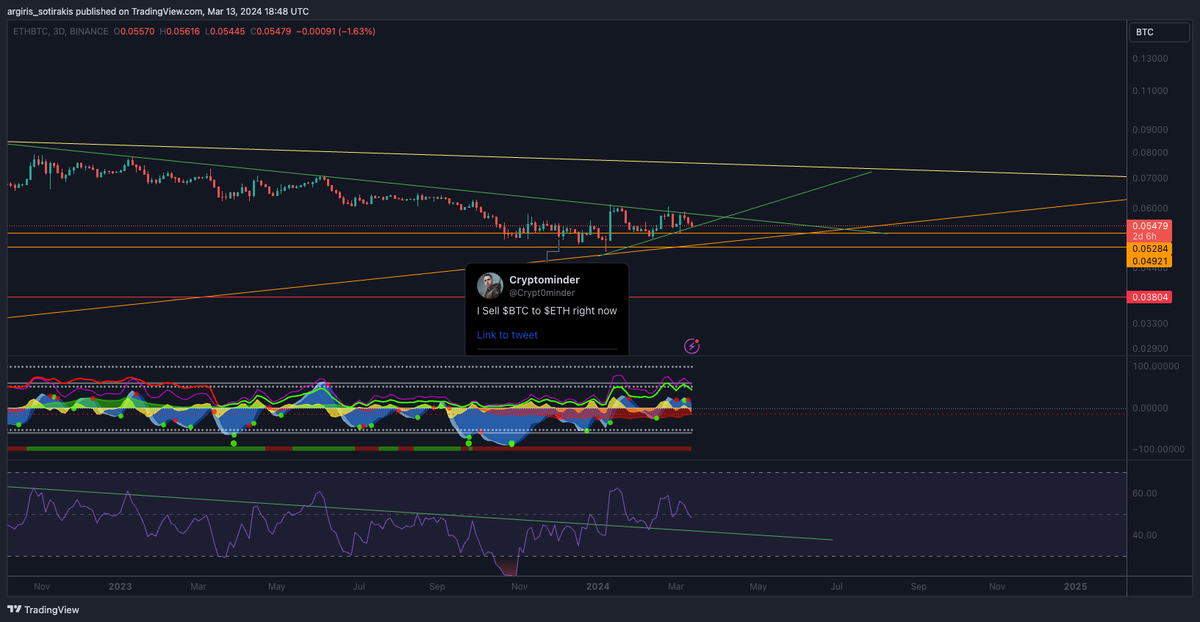Viewport: 1200px width, 622px height.
Task: Click the 0.08000 price axis value
Action: click(1148, 152)
